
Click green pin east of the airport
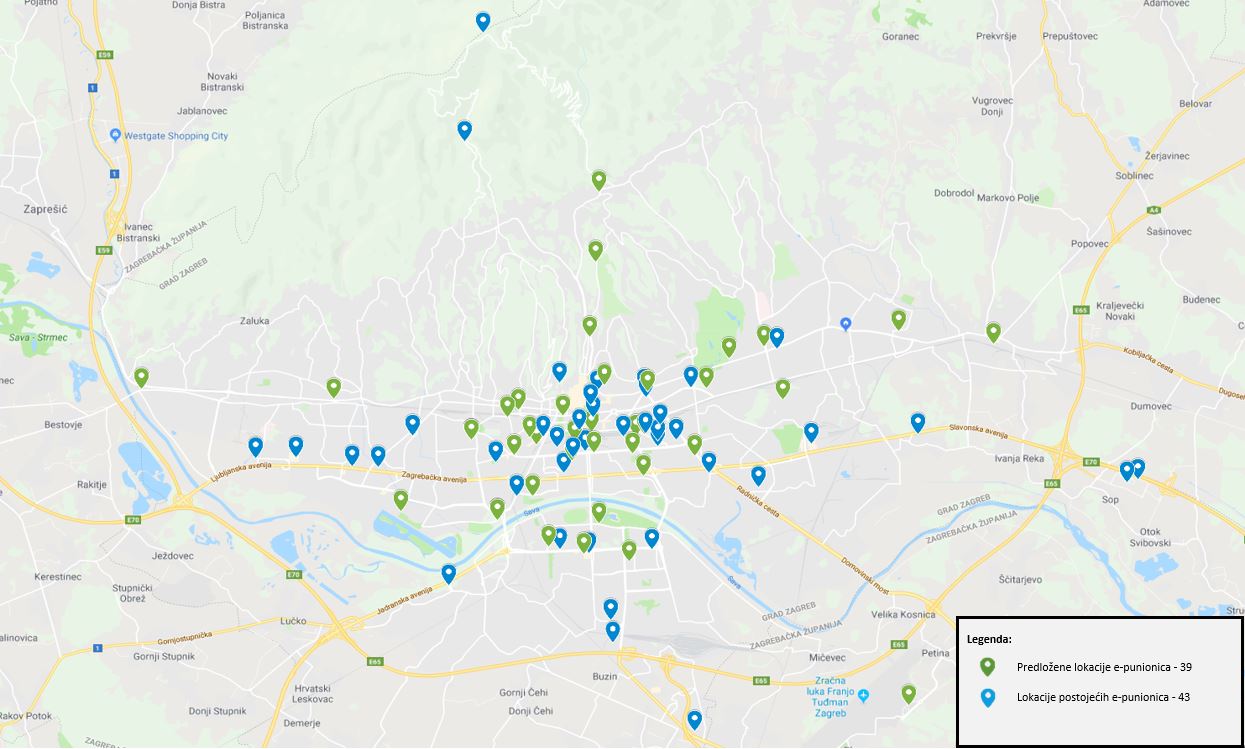point(909,693)
